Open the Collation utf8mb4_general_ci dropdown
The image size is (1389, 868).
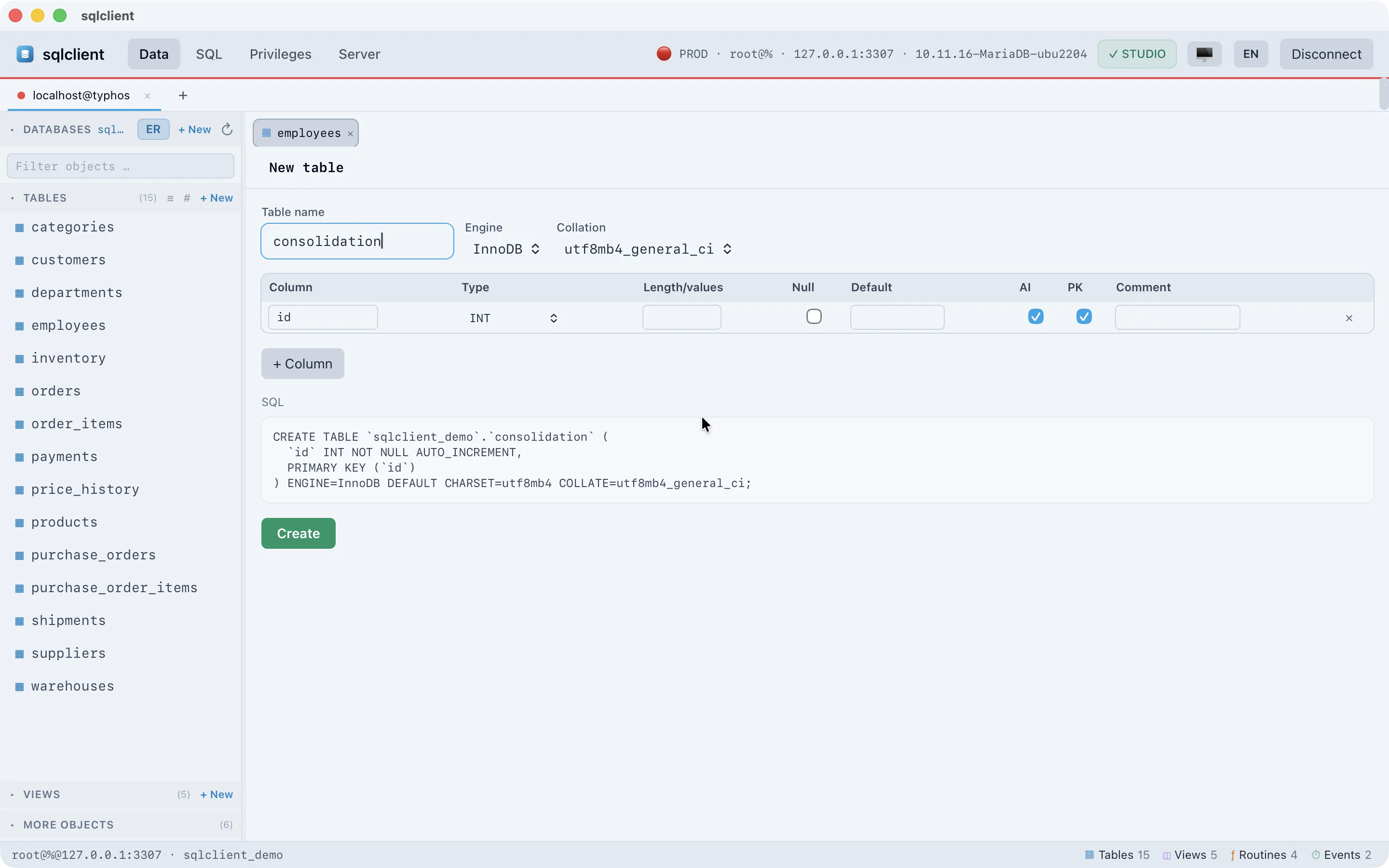pyautogui.click(x=647, y=249)
